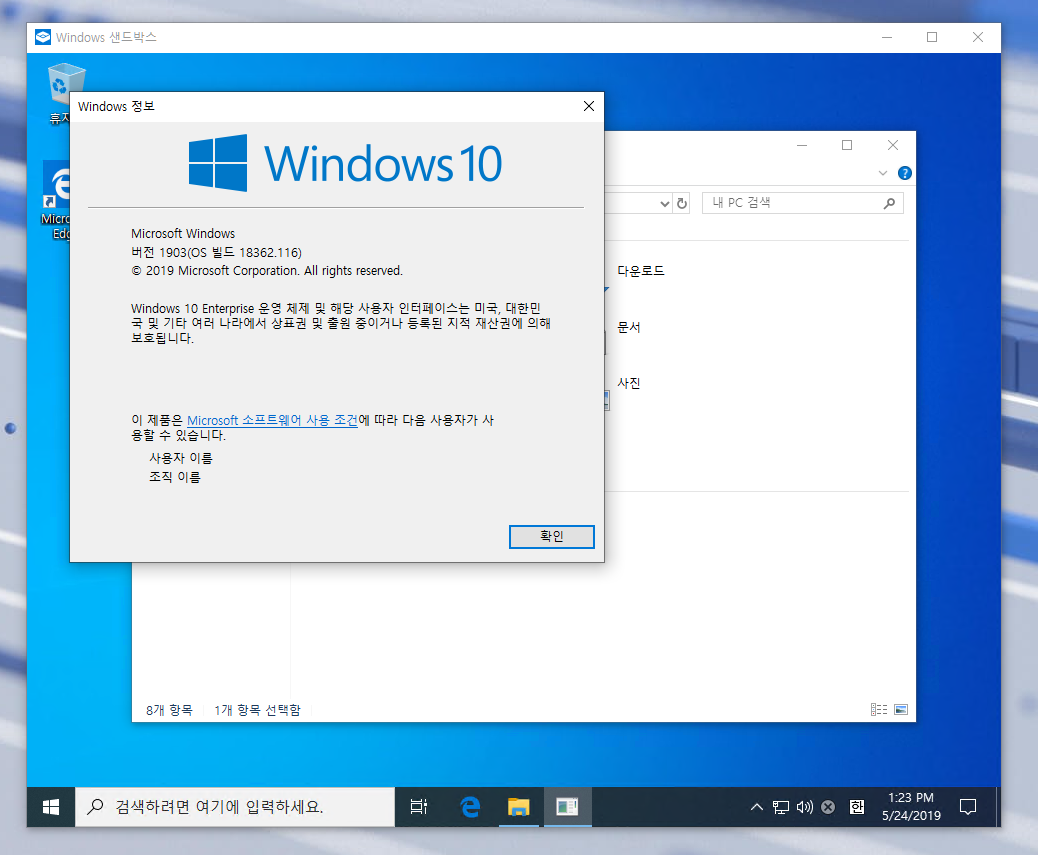Open the volume tray icon
The height and width of the screenshot is (855, 1038).
804,807
